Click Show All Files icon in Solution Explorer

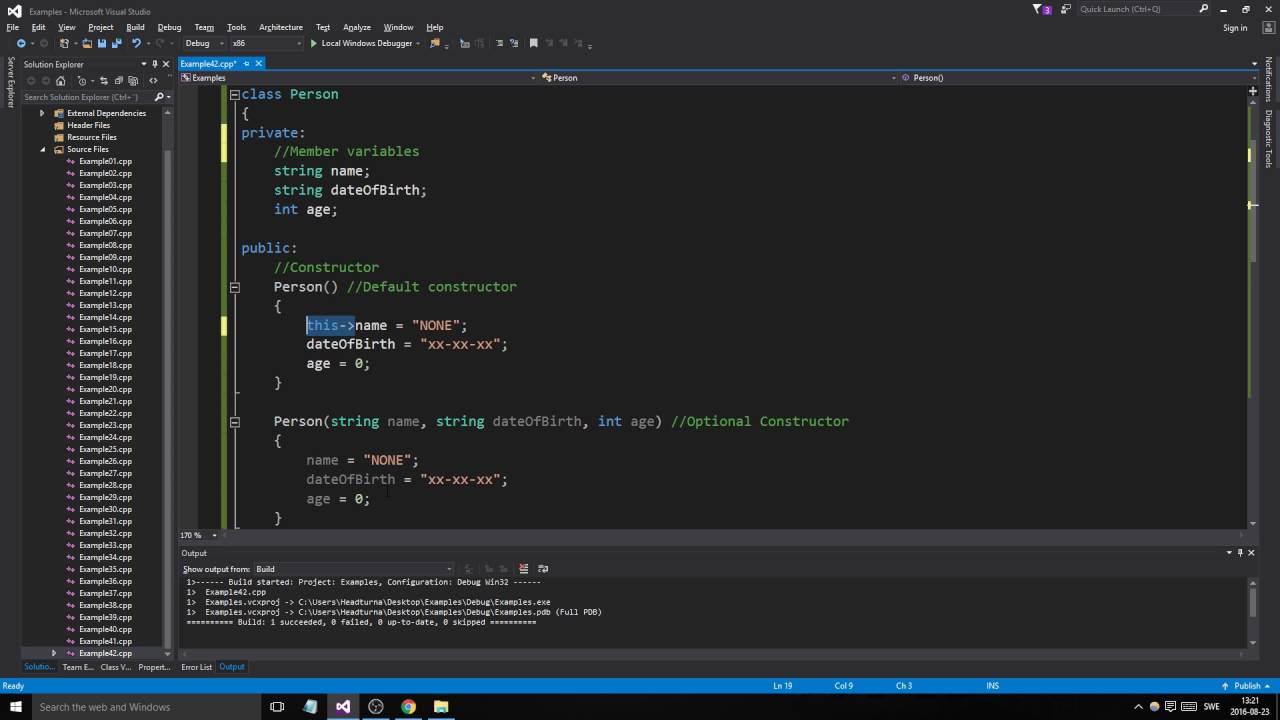click(133, 81)
